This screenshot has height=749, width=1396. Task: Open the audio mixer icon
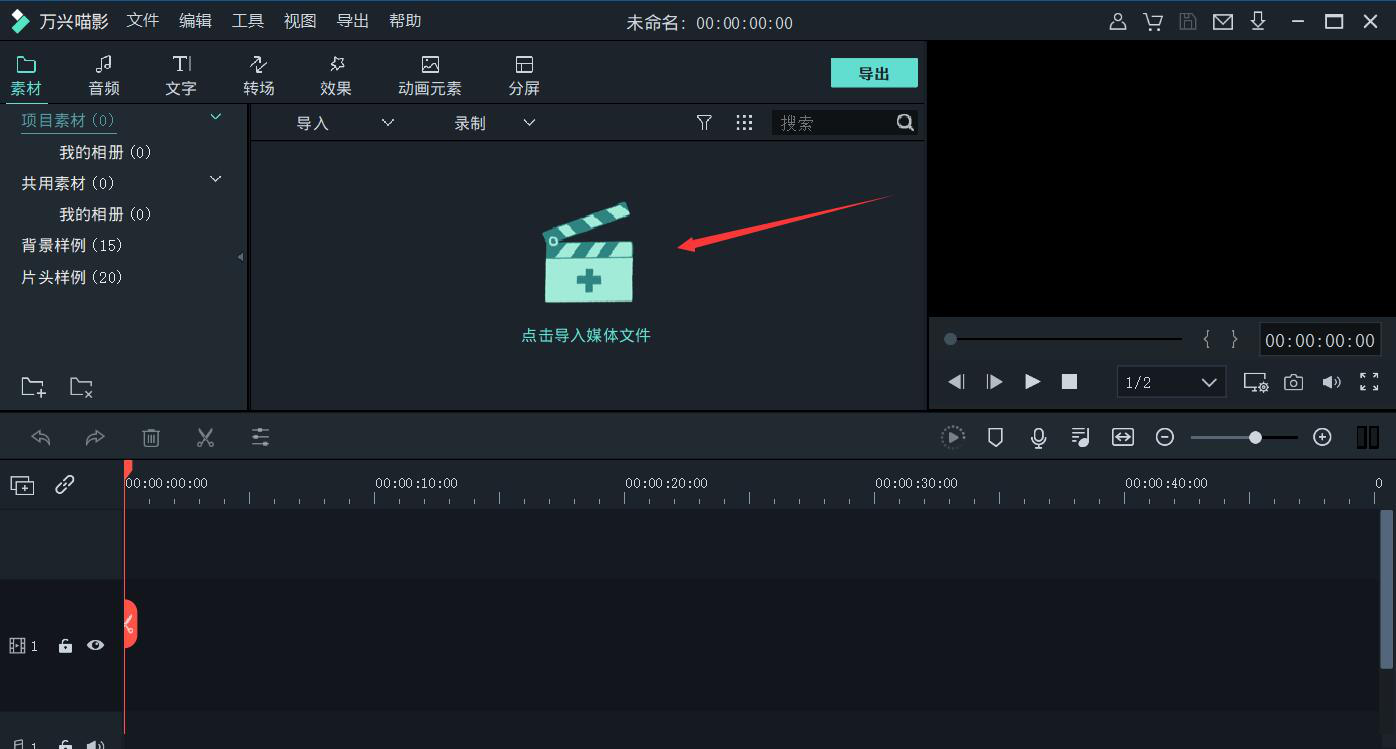pyautogui.click(x=1080, y=437)
